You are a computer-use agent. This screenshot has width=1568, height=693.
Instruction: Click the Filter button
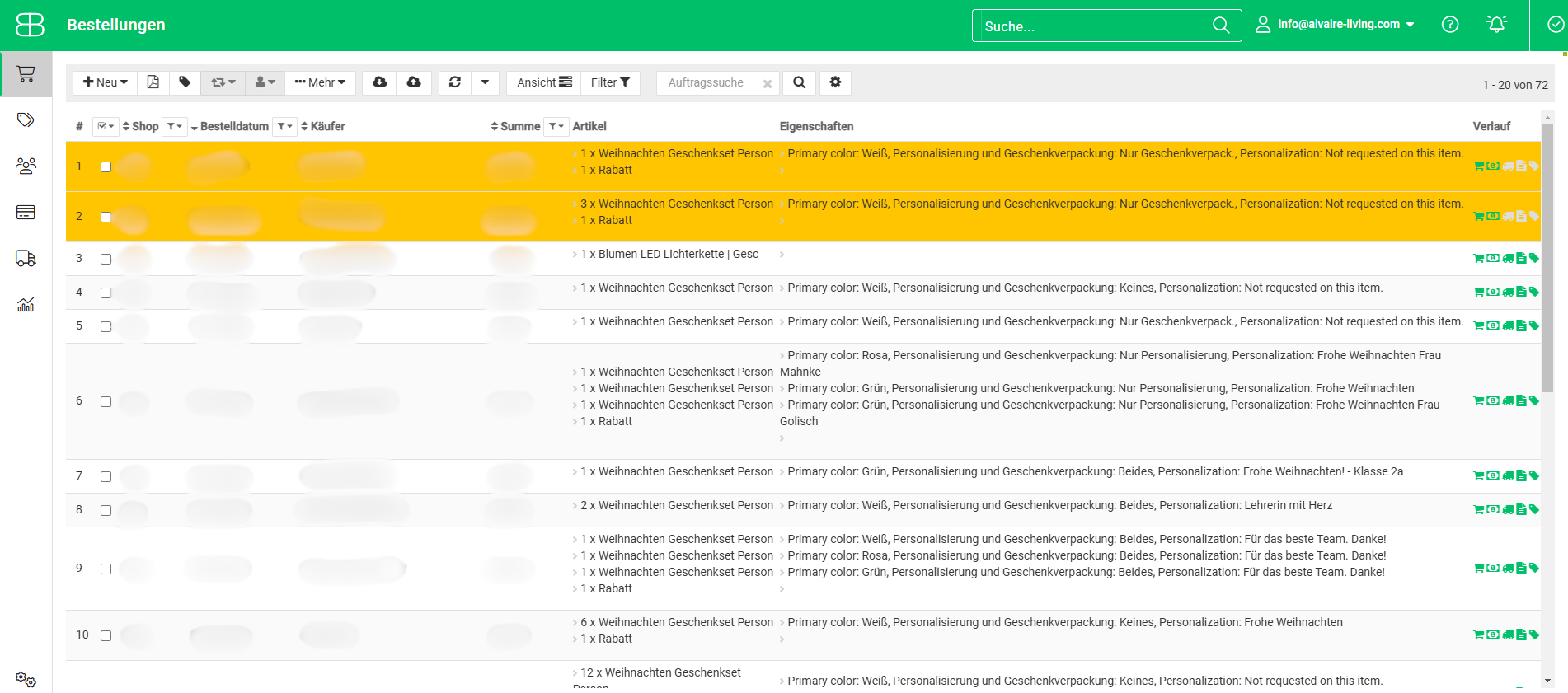click(x=610, y=82)
